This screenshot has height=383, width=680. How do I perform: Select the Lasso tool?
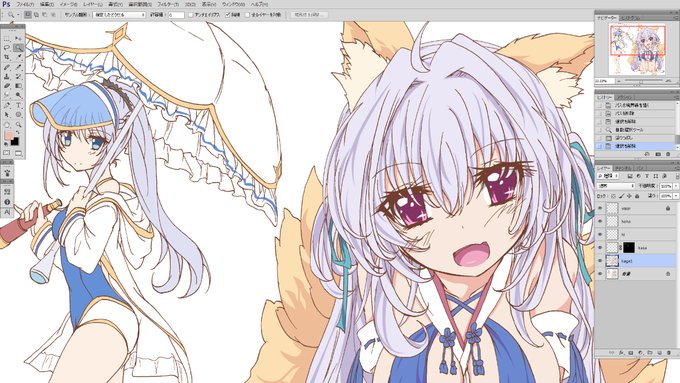click(x=7, y=48)
